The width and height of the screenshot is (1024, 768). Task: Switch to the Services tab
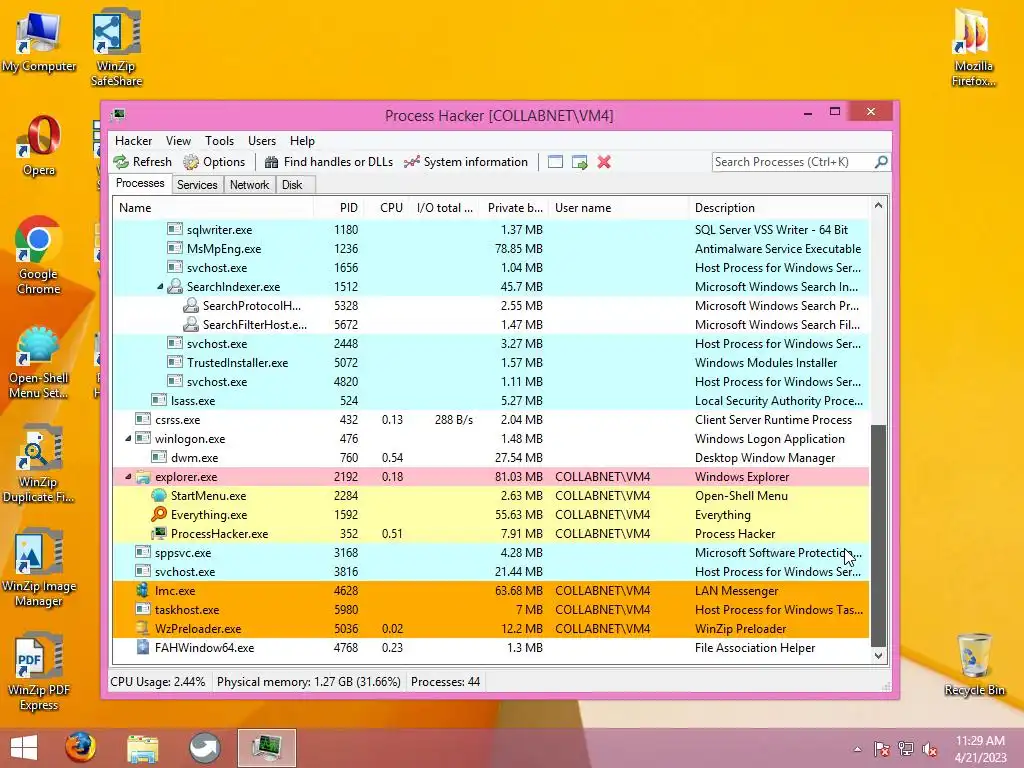[197, 185]
